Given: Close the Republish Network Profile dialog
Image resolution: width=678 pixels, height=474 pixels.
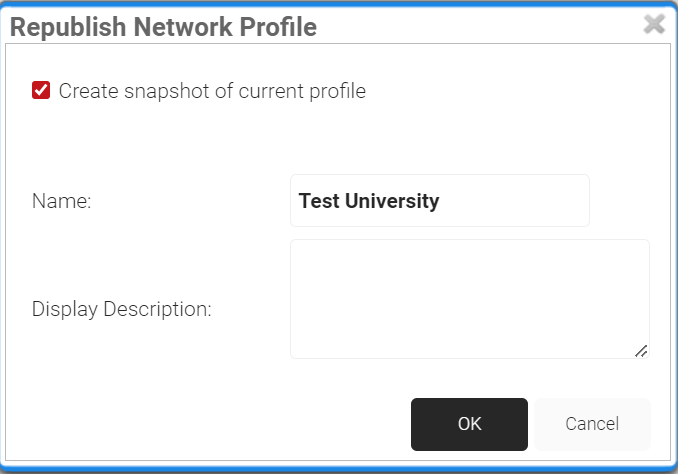Looking at the screenshot, I should coord(654,24).
